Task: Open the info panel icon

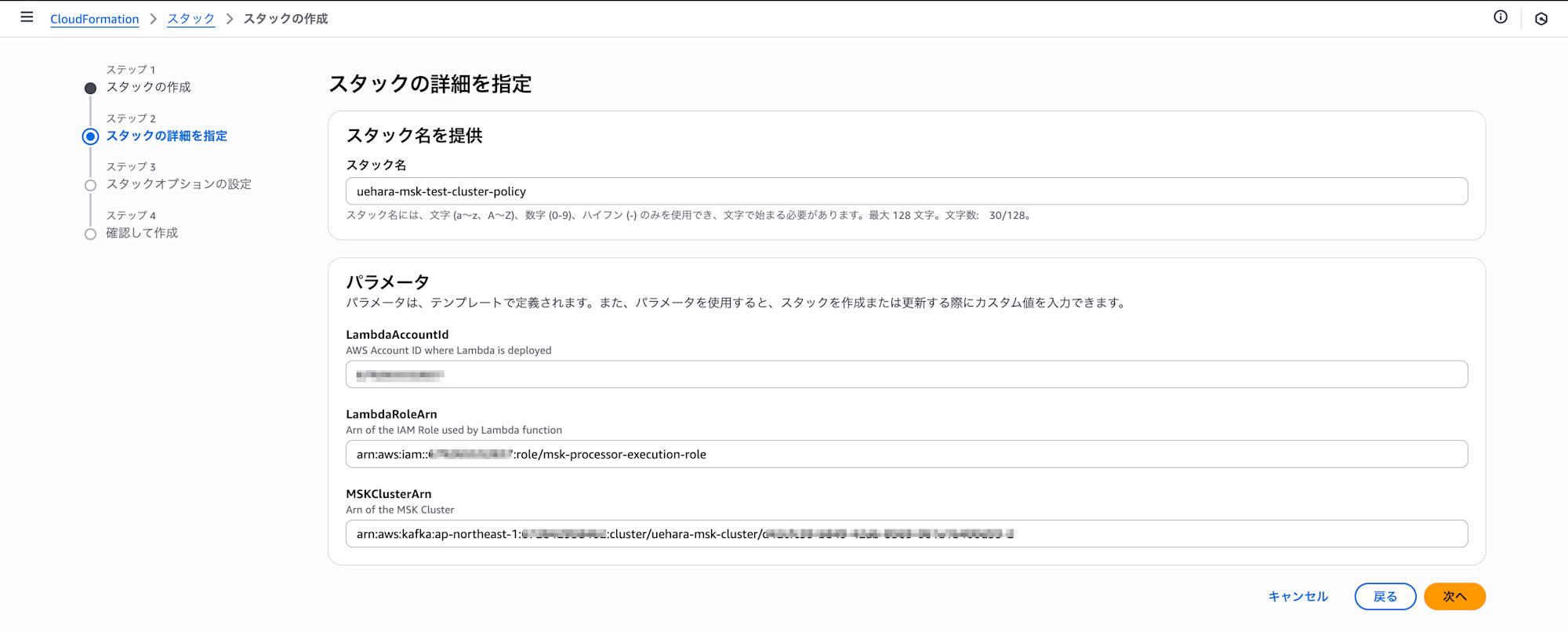Action: point(1501,17)
